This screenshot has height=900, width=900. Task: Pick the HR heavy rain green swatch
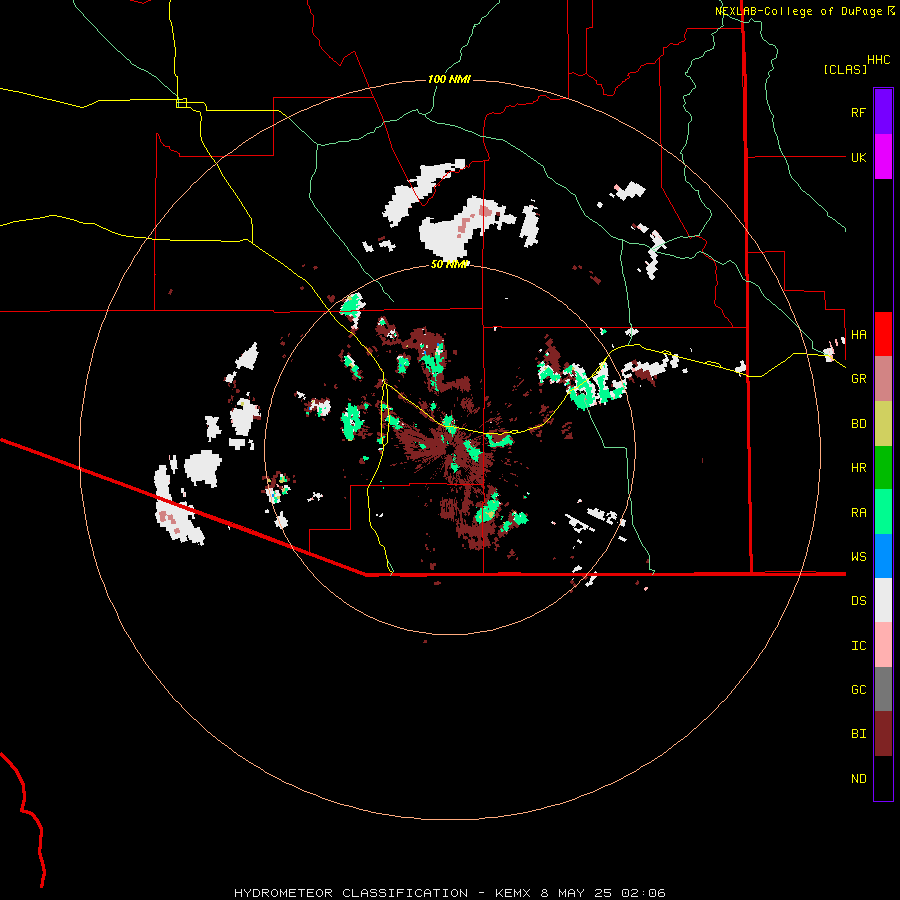(x=883, y=467)
